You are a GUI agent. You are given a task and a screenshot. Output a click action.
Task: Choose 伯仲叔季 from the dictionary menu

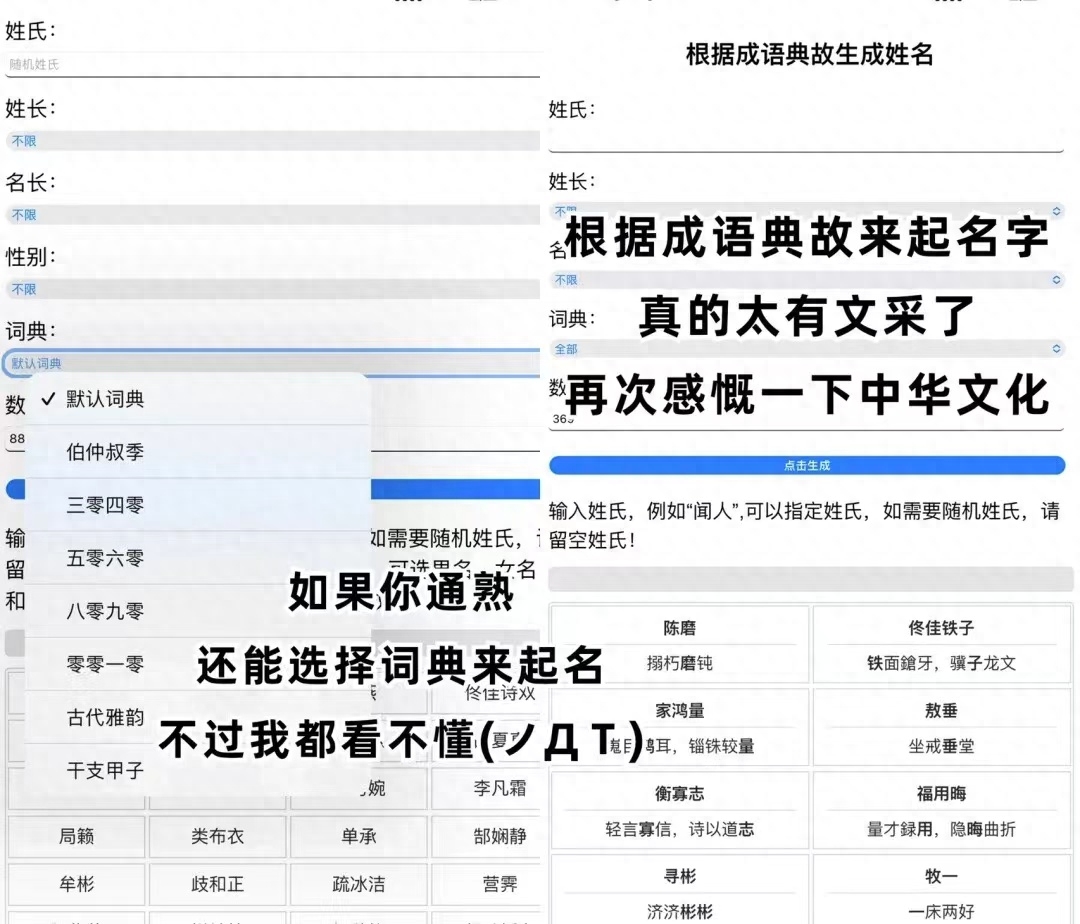pyautogui.click(x=198, y=452)
